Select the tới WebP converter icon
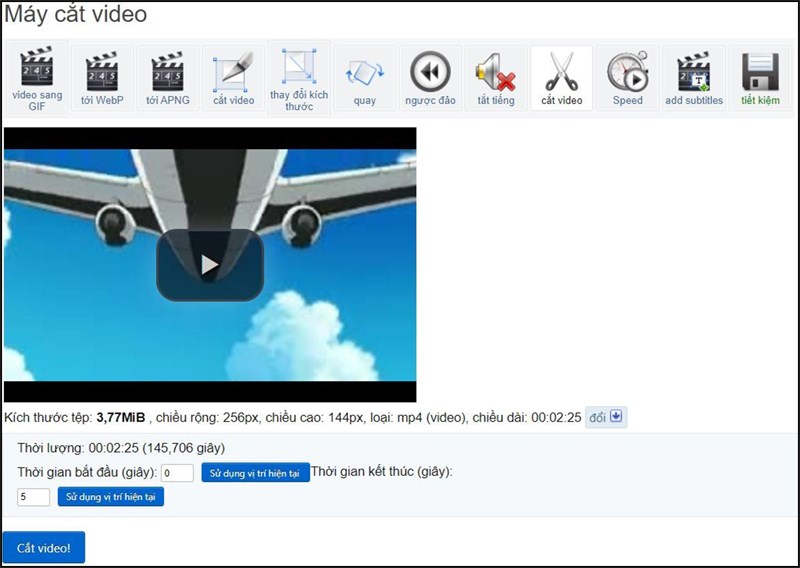The image size is (800, 568). (101, 78)
